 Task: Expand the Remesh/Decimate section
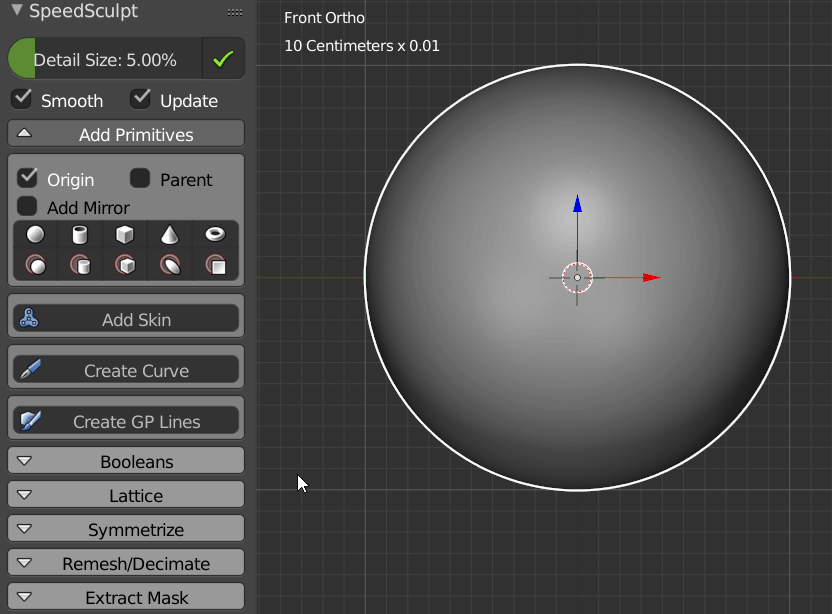pyautogui.click(x=125, y=562)
